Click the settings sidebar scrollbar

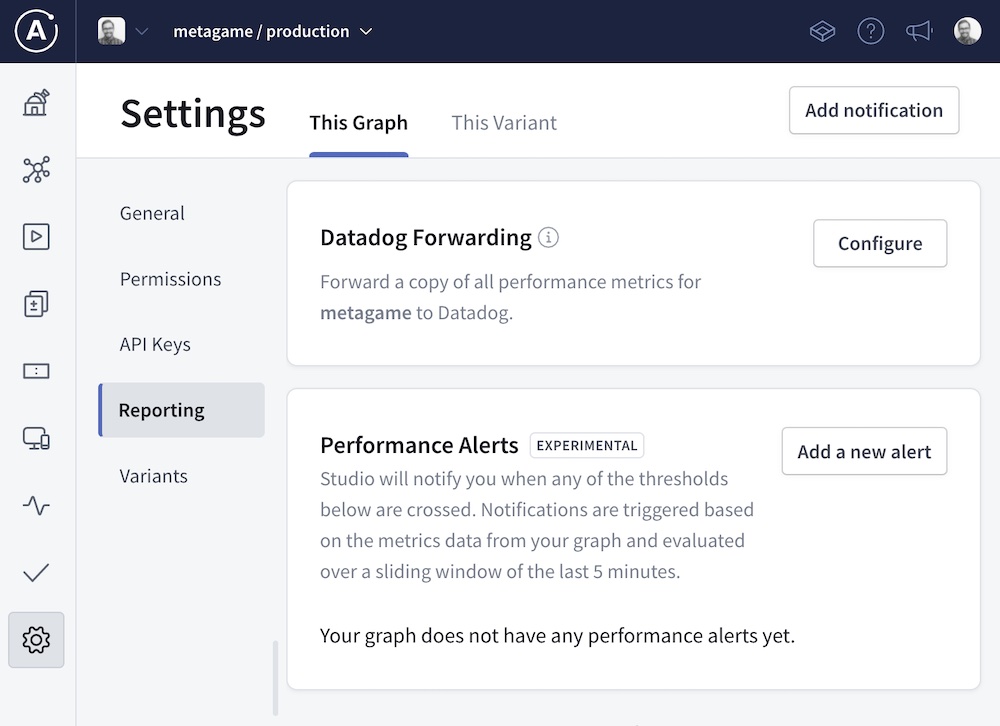[276, 678]
